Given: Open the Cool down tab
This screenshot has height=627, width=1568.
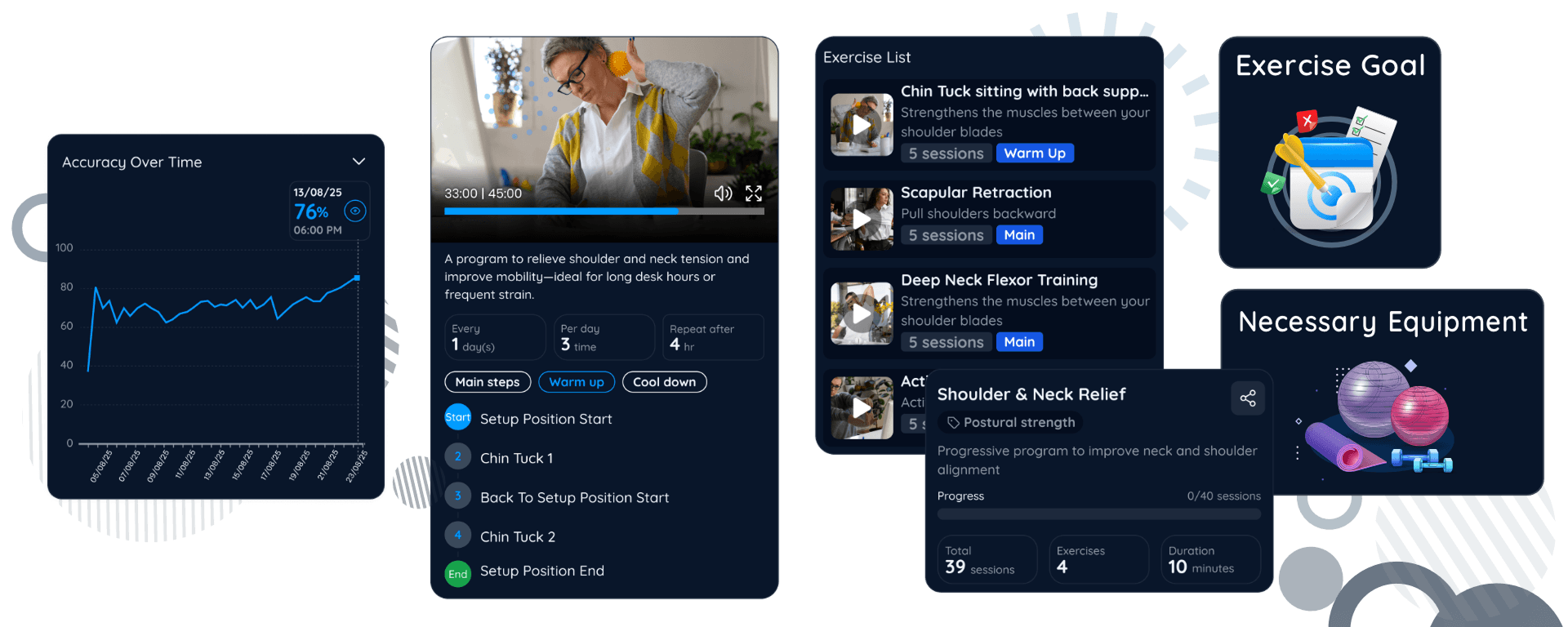Looking at the screenshot, I should click(x=665, y=382).
